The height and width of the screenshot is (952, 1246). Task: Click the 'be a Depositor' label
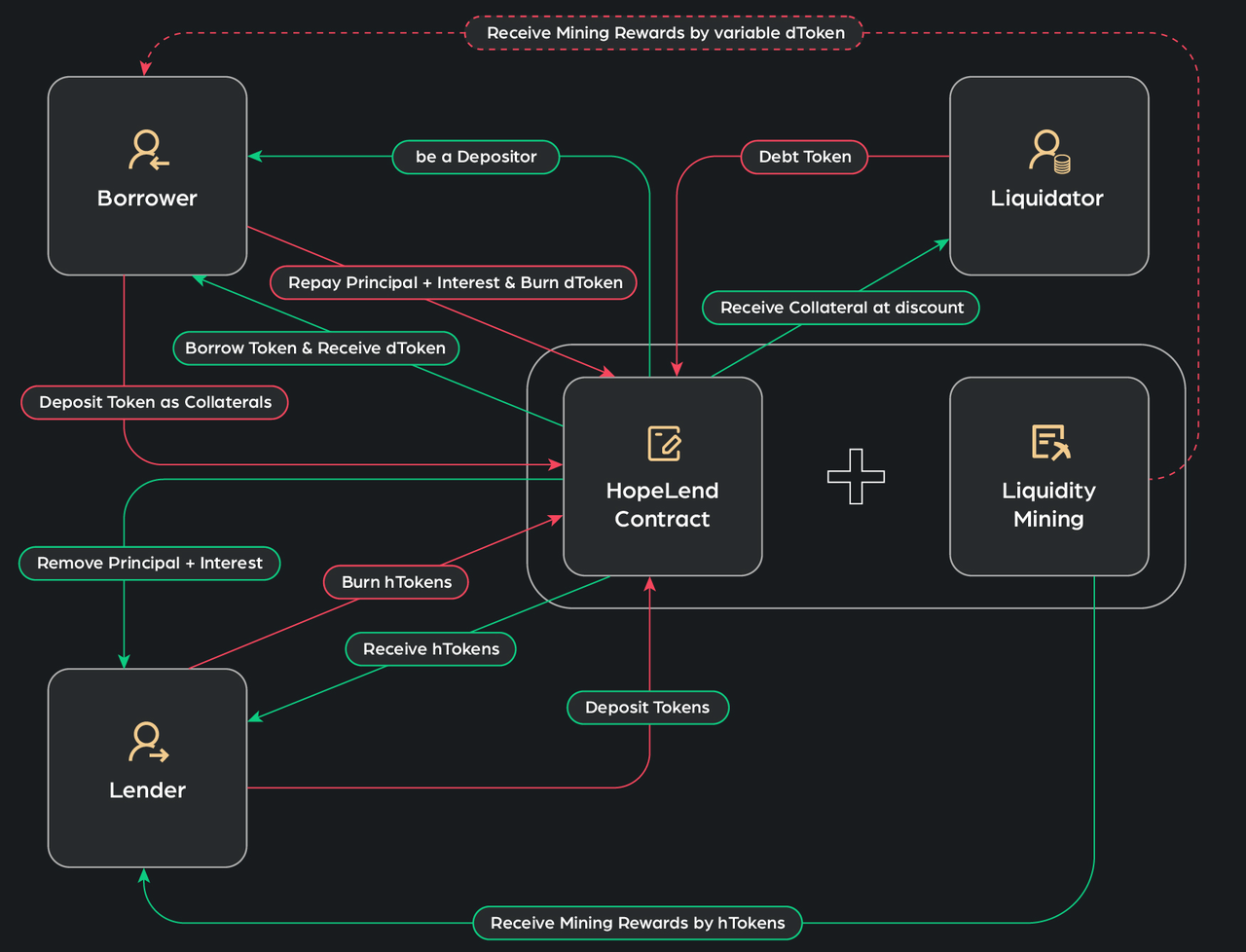(x=475, y=157)
